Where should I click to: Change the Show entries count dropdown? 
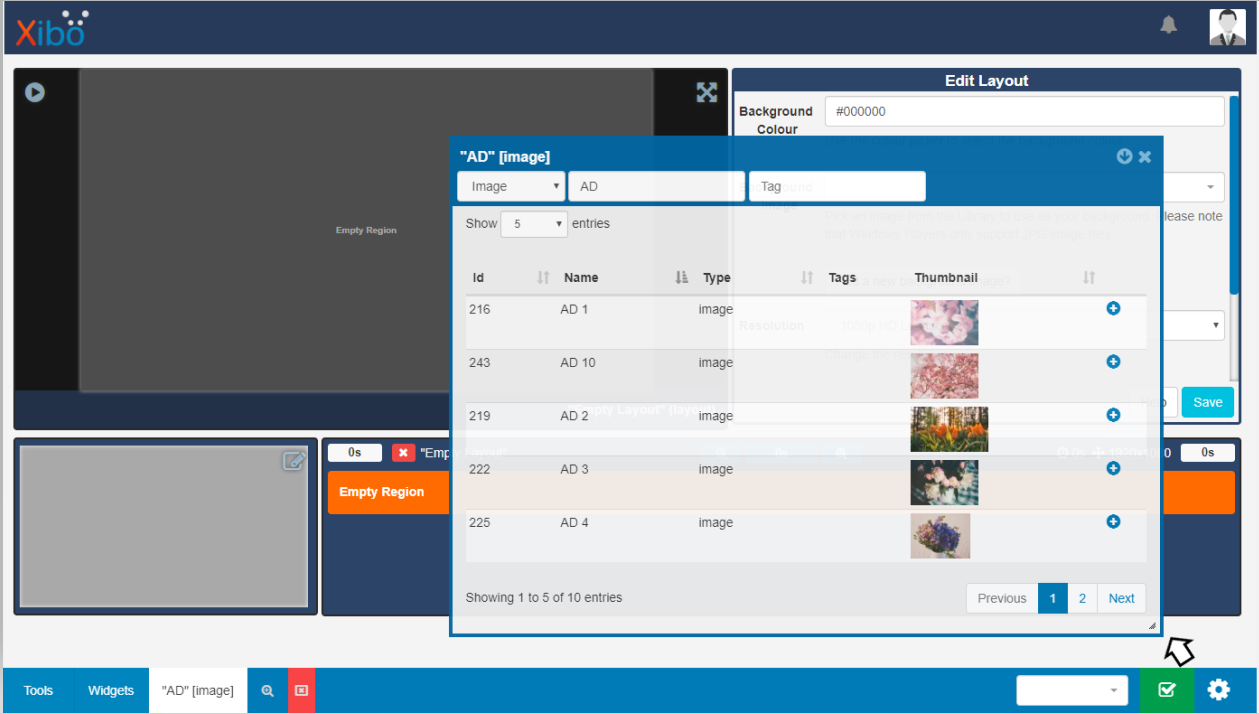tap(533, 223)
